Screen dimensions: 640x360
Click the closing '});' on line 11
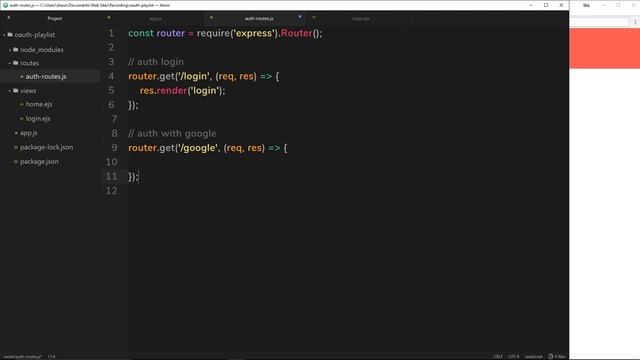click(x=133, y=177)
